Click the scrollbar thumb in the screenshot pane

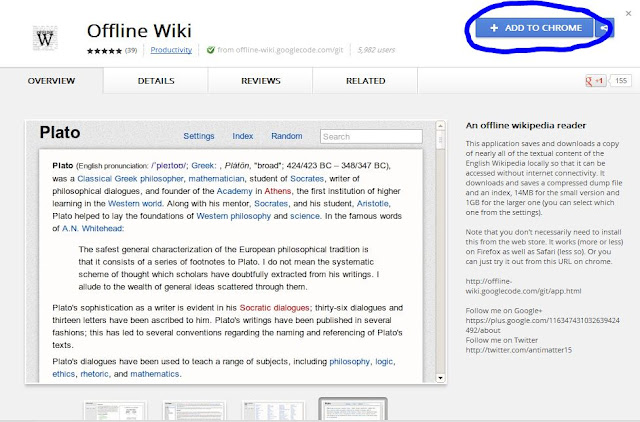(440, 140)
